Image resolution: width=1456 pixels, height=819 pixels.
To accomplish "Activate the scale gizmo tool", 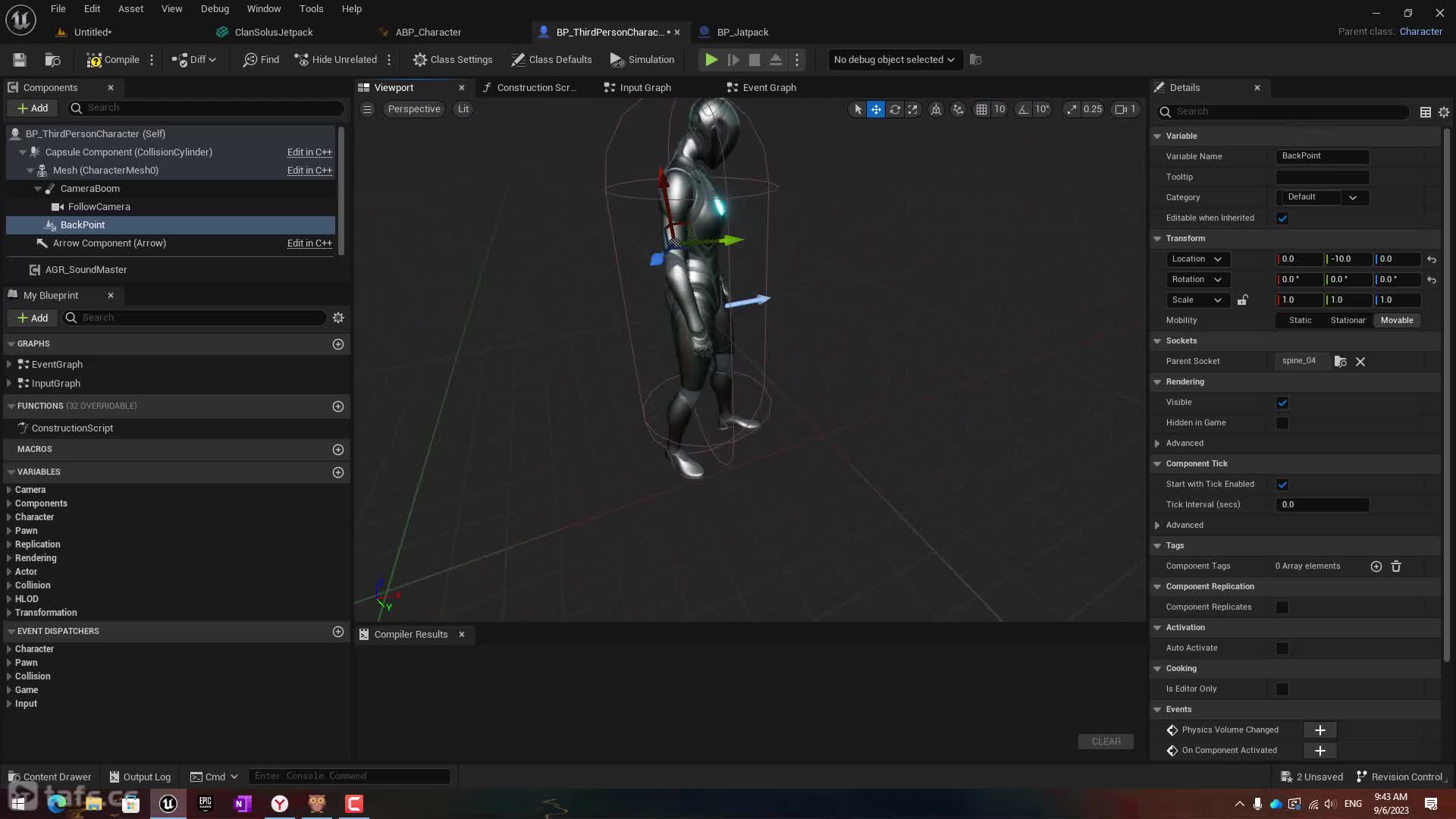I will 913,109.
